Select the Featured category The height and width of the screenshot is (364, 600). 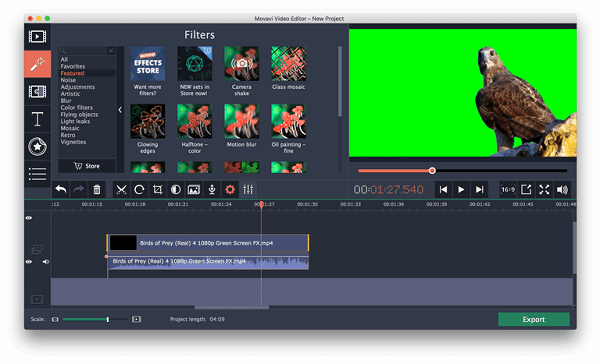[72, 73]
